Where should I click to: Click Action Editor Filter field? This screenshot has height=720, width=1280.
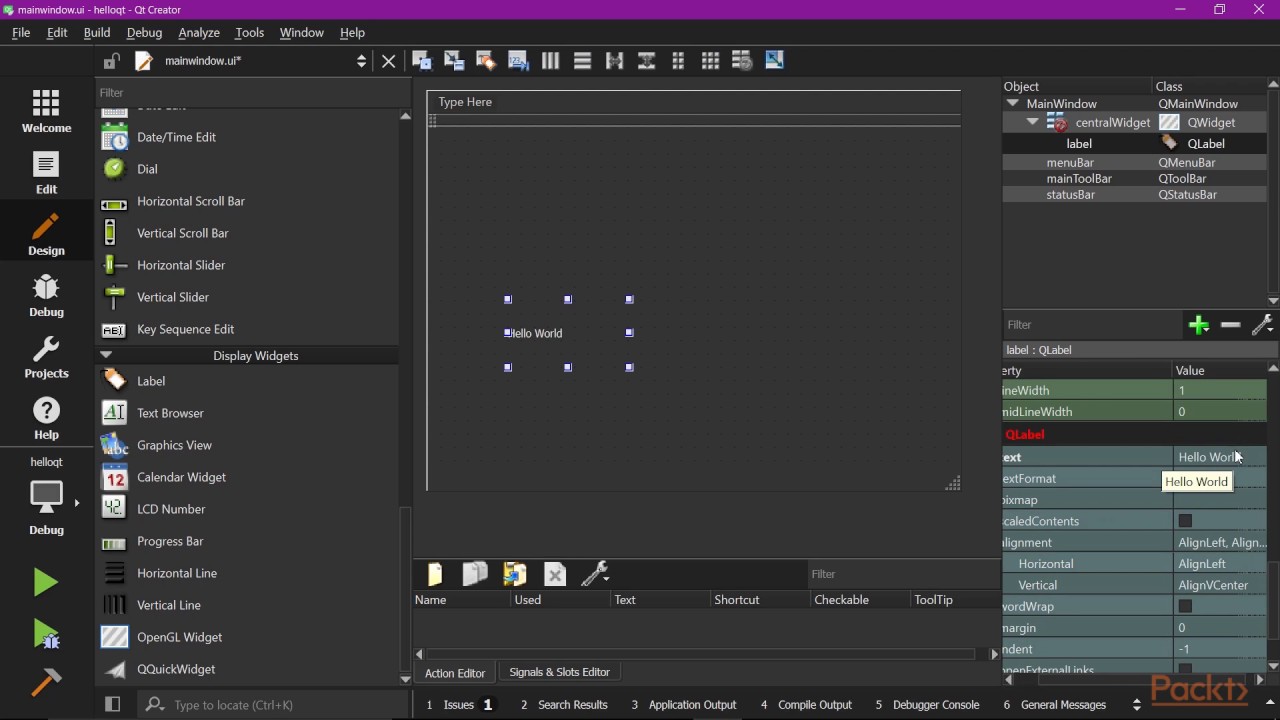[902, 574]
